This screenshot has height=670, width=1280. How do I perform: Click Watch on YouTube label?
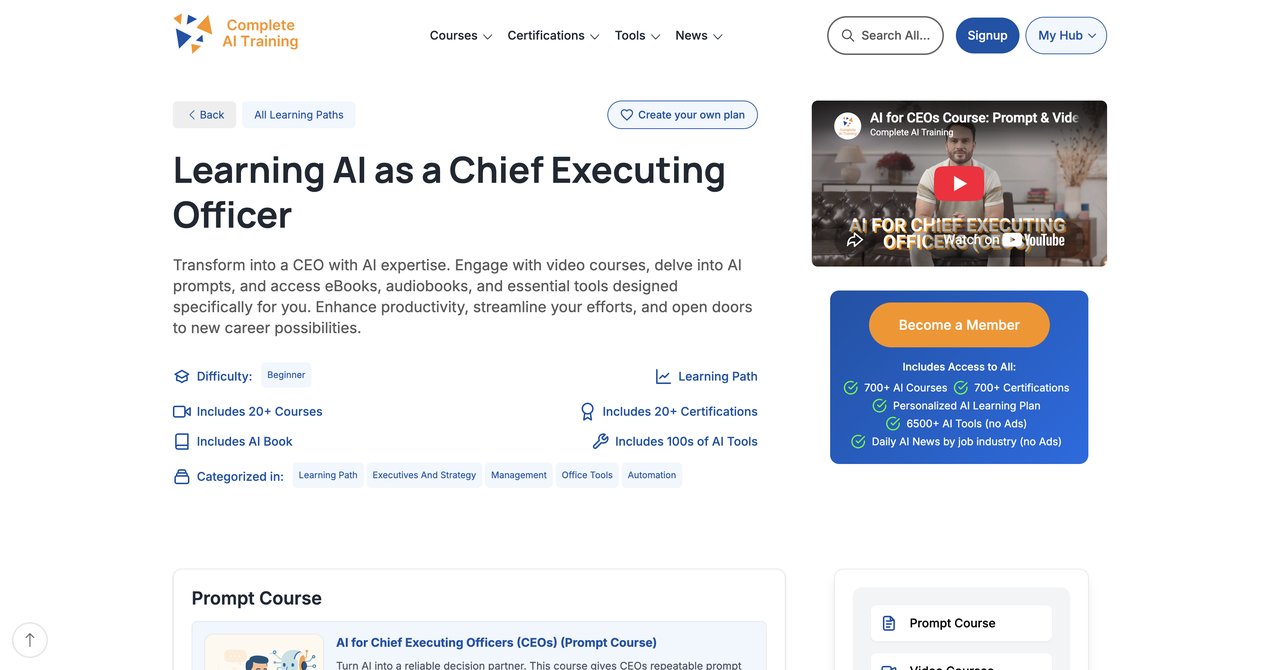pyautogui.click(x=1004, y=240)
